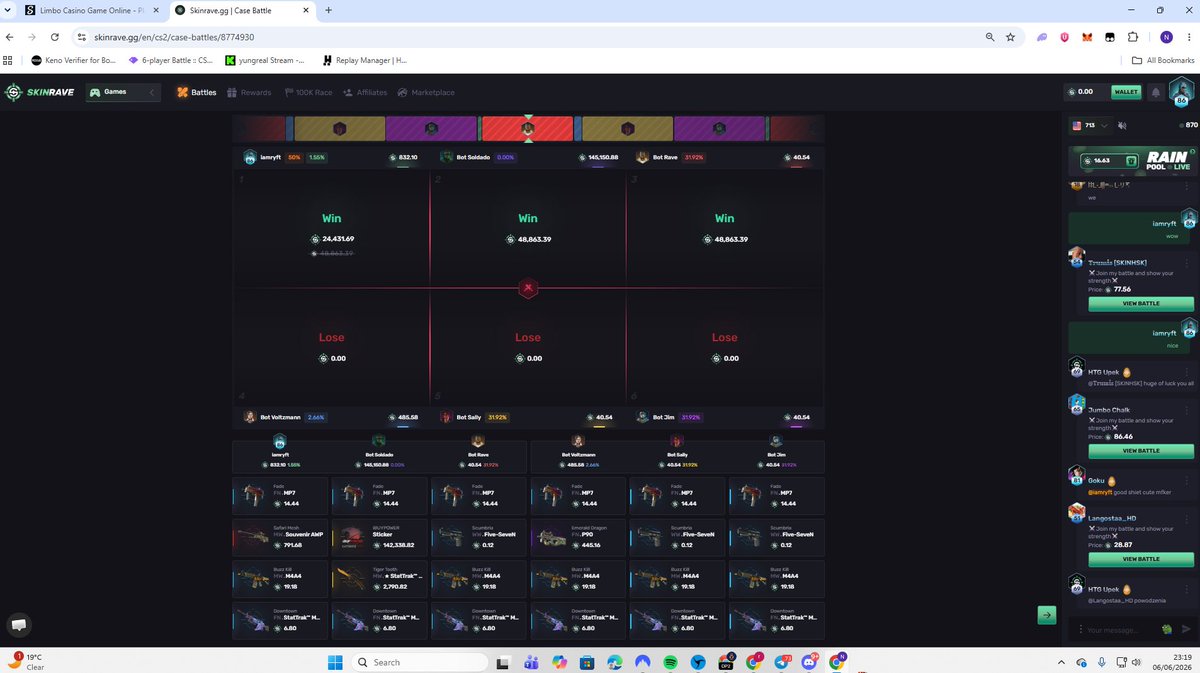
Task: Select the Bot Sally player column header
Action: [677, 450]
